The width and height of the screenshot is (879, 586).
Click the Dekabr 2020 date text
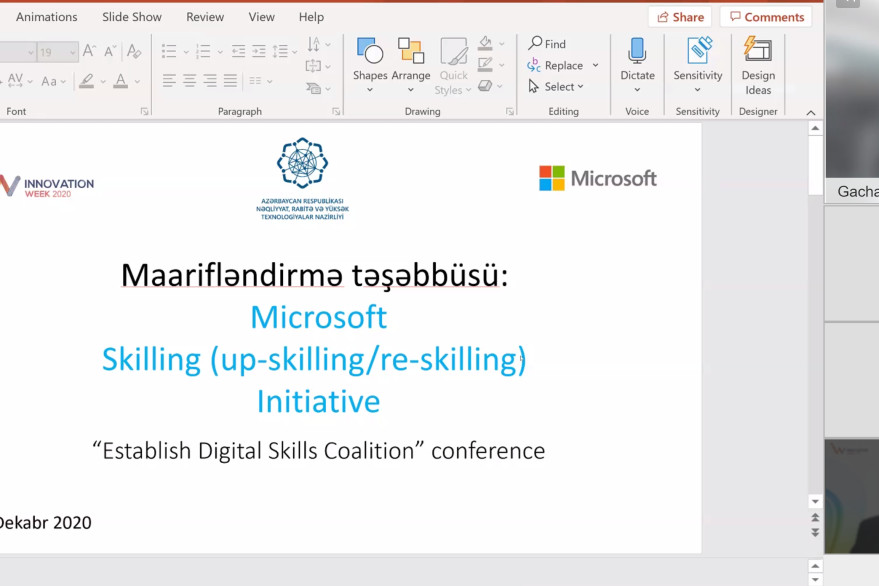point(45,522)
